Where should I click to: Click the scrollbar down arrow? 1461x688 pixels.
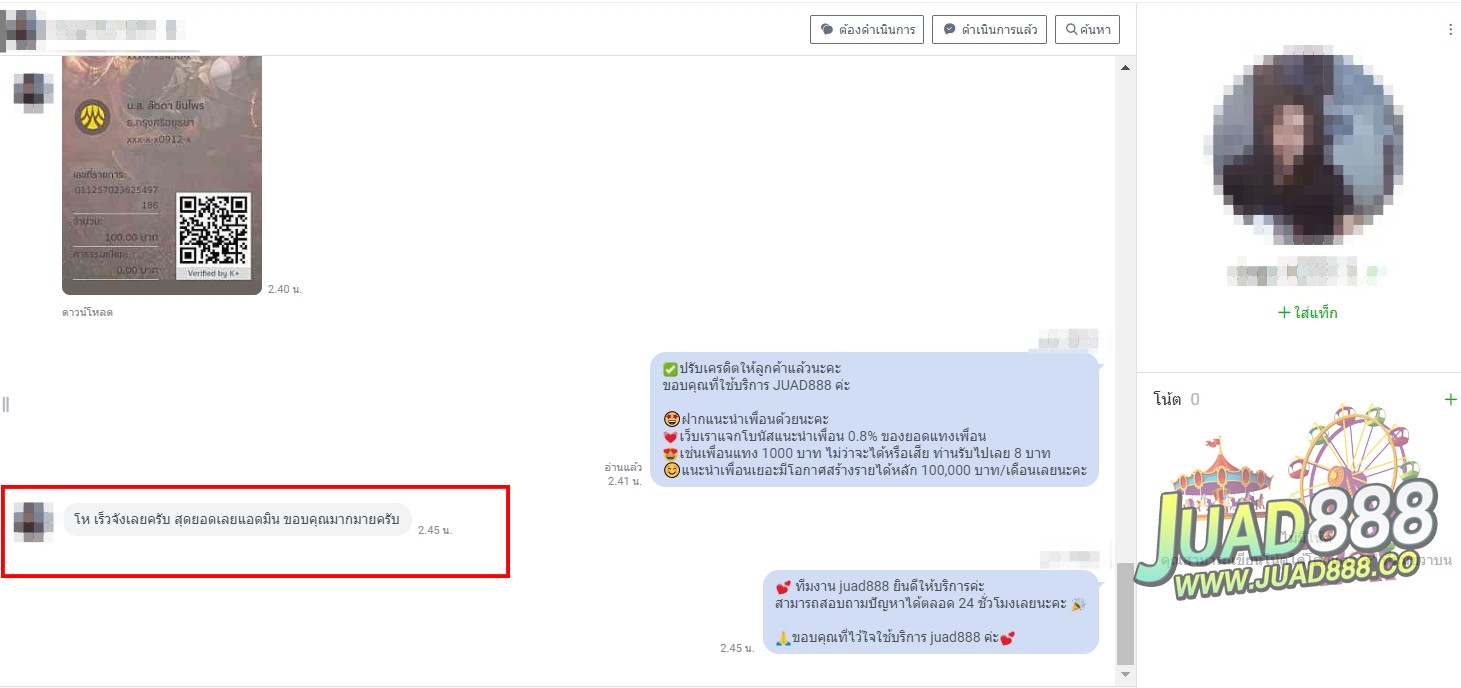[x=1125, y=675]
